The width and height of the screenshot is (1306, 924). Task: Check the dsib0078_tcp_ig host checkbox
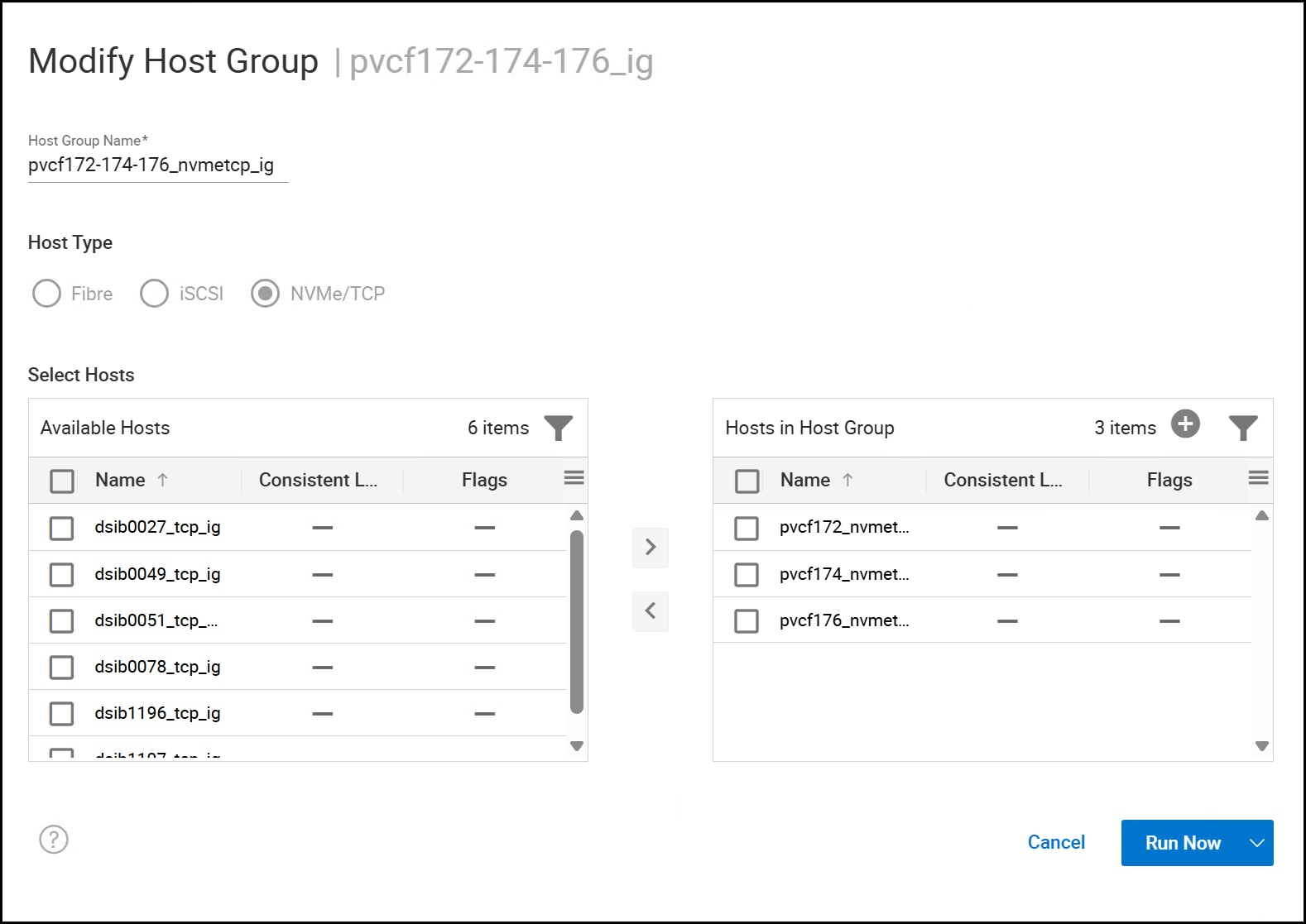pos(61,667)
